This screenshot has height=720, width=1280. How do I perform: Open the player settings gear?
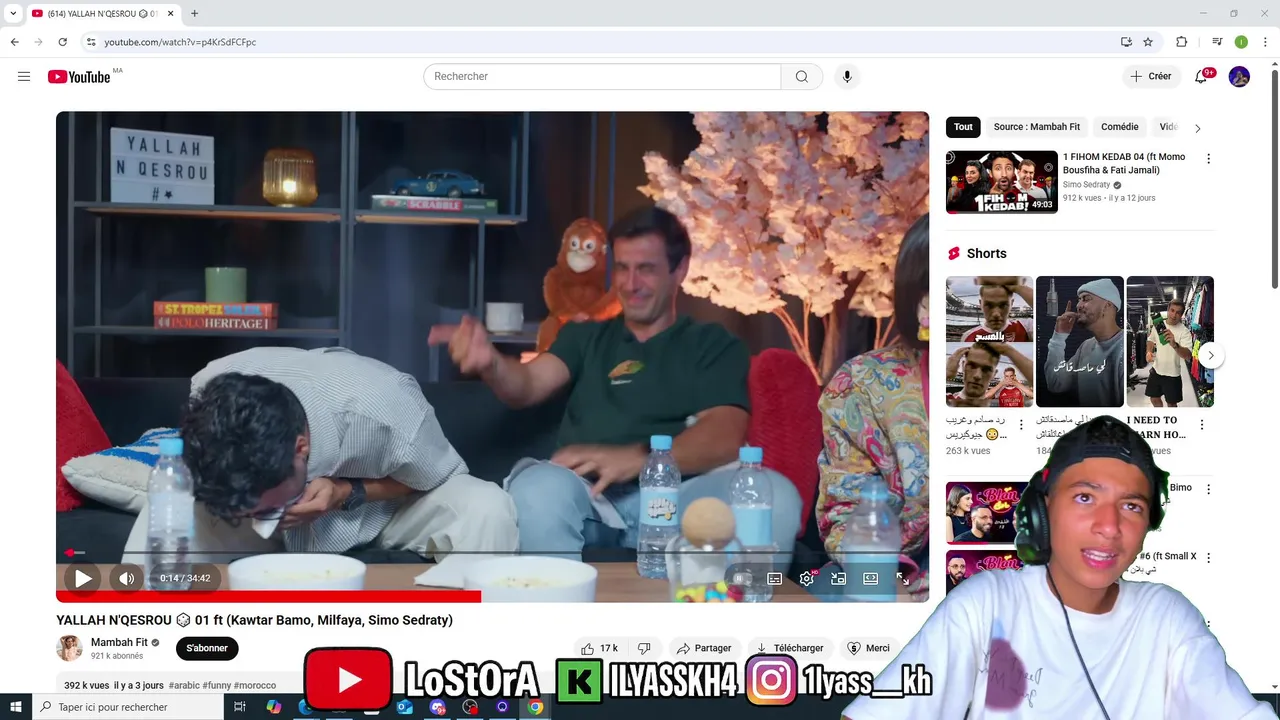tap(807, 578)
